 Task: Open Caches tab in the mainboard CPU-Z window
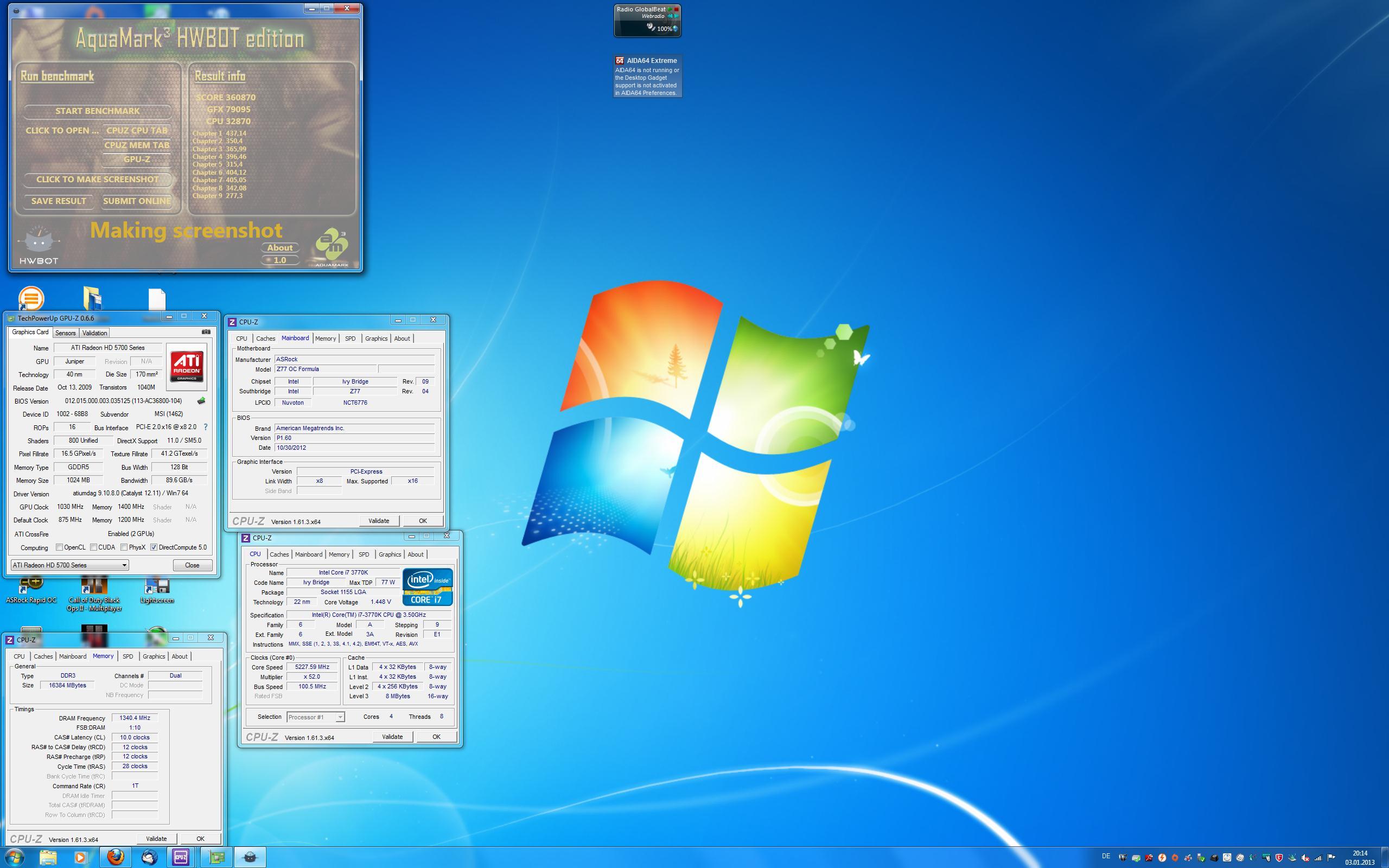point(266,339)
